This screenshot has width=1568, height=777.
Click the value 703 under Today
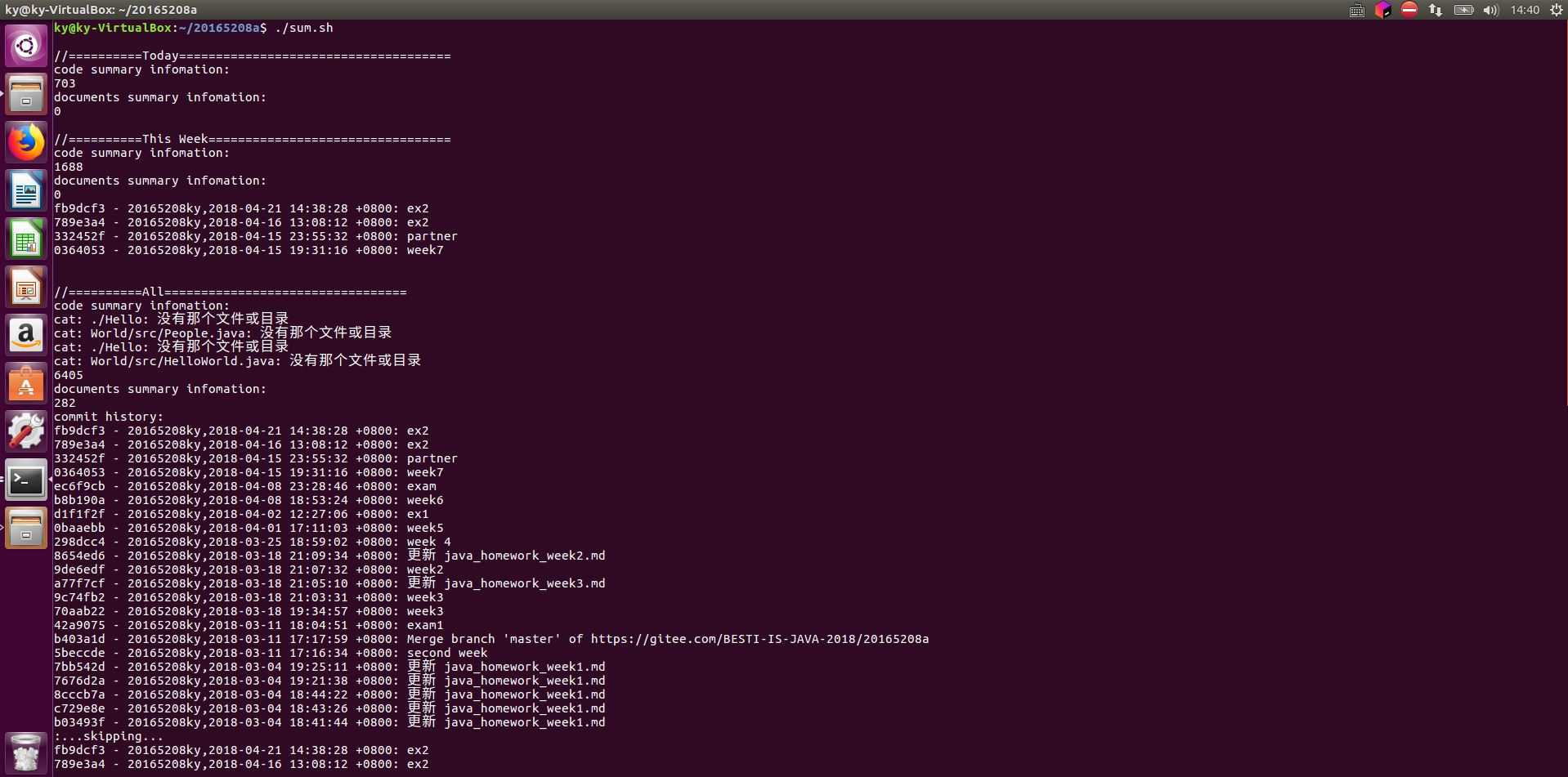click(x=65, y=83)
